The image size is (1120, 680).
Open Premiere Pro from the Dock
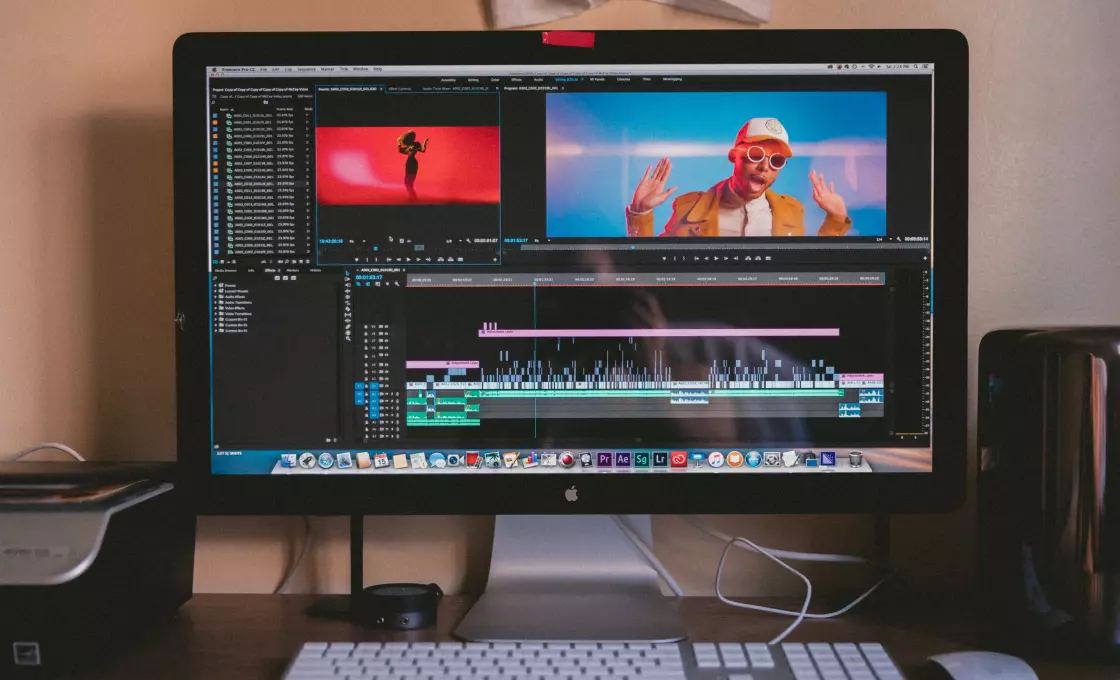click(604, 459)
